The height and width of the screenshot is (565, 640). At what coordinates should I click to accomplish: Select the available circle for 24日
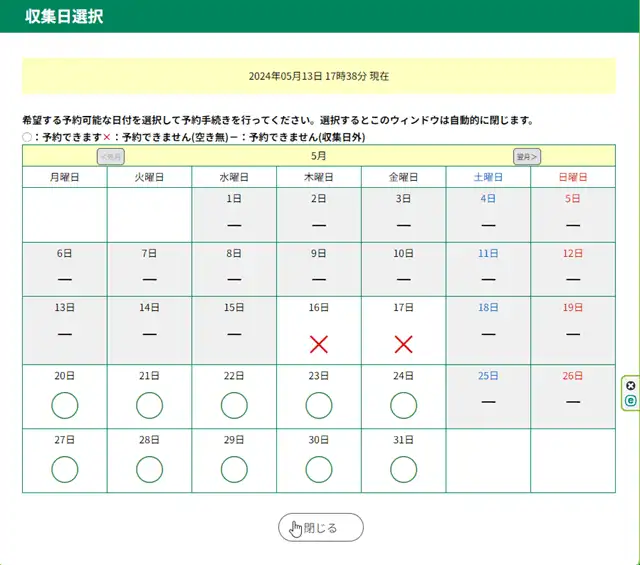click(404, 405)
